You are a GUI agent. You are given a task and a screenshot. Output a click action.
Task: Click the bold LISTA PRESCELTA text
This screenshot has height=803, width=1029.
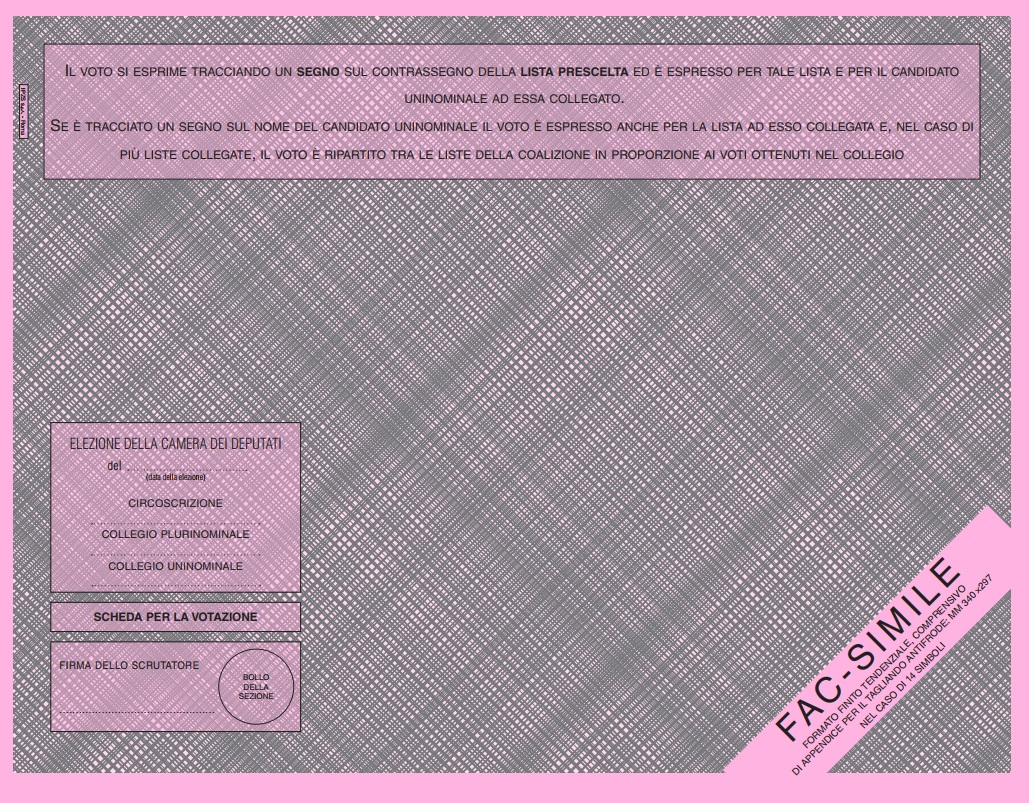(574, 72)
